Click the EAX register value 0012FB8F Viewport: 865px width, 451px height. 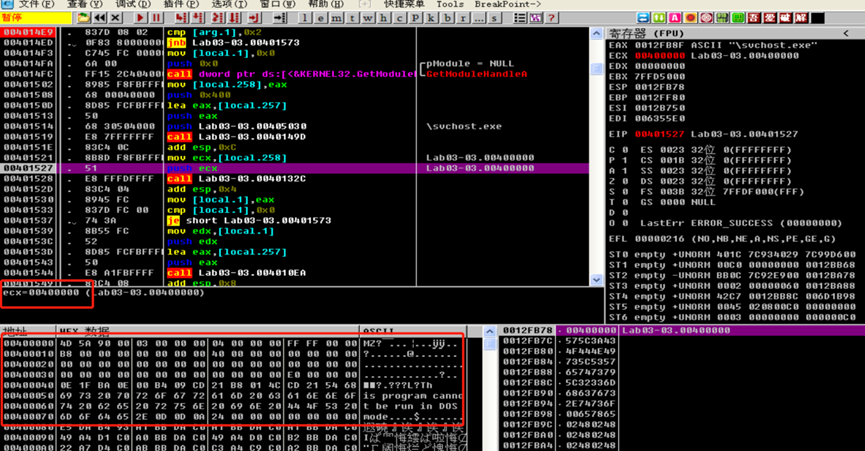(x=659, y=45)
